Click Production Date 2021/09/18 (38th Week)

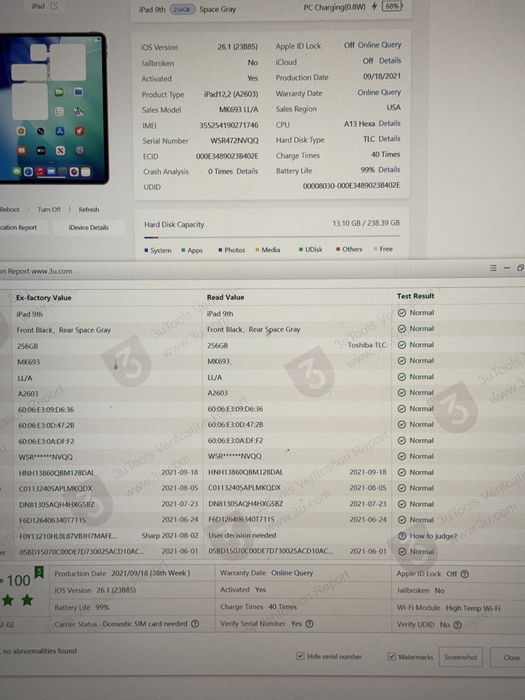click(122, 573)
